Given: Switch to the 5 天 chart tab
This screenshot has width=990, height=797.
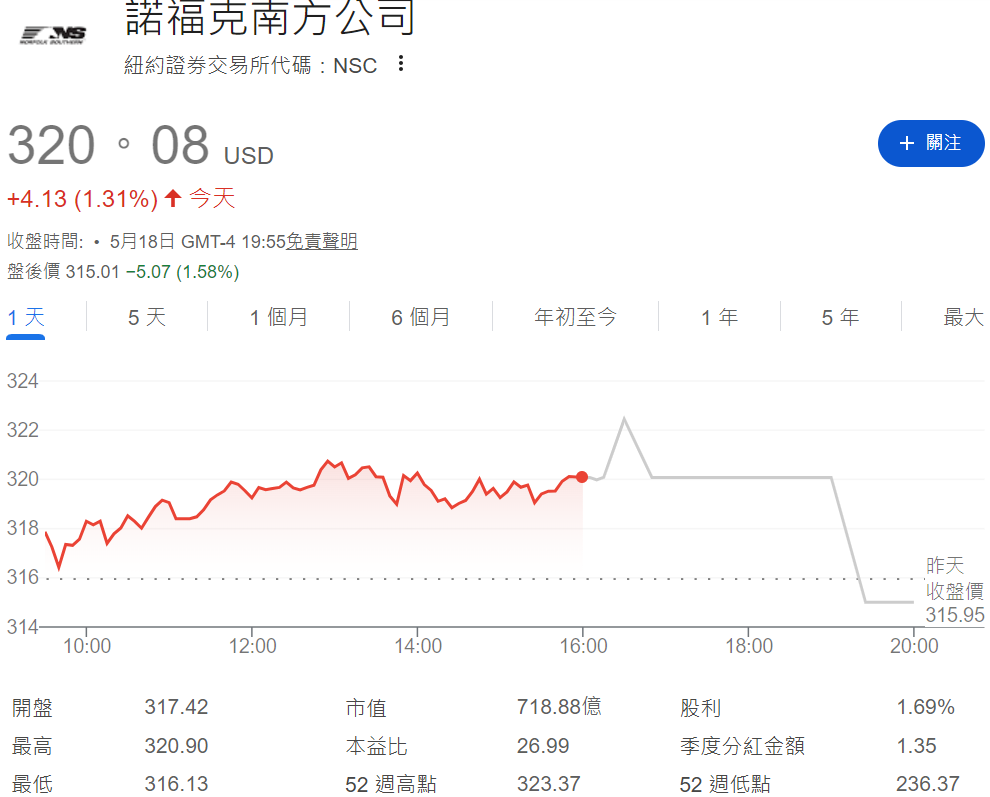Looking at the screenshot, I should 146,317.
